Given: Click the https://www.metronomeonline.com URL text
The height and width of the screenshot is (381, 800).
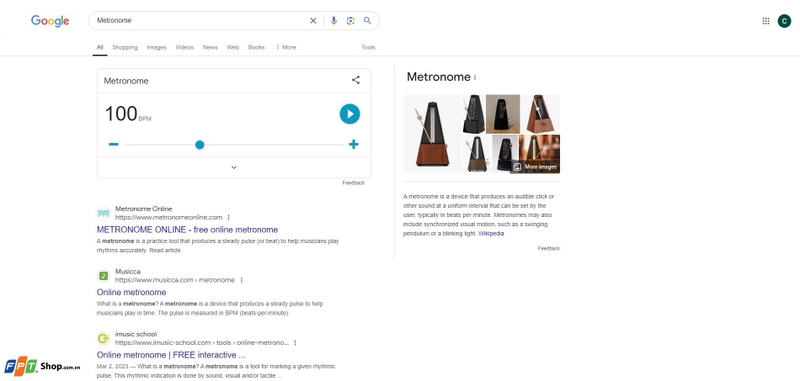Looking at the screenshot, I should point(169,217).
